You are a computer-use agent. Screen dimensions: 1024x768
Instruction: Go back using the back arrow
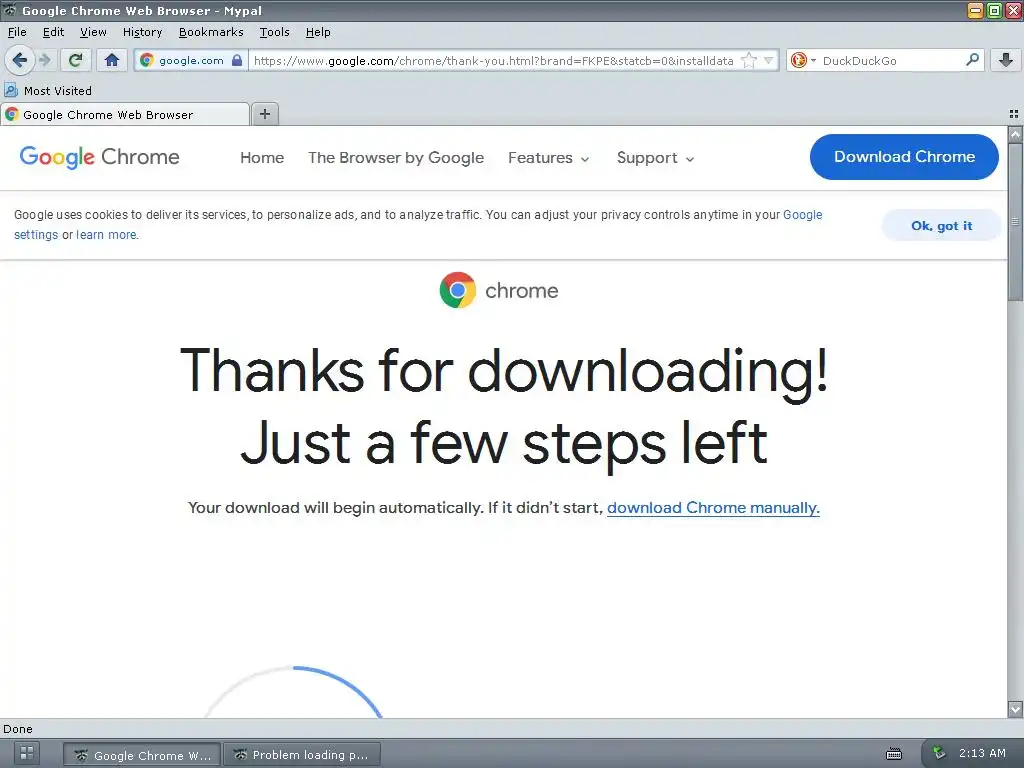tap(20, 60)
